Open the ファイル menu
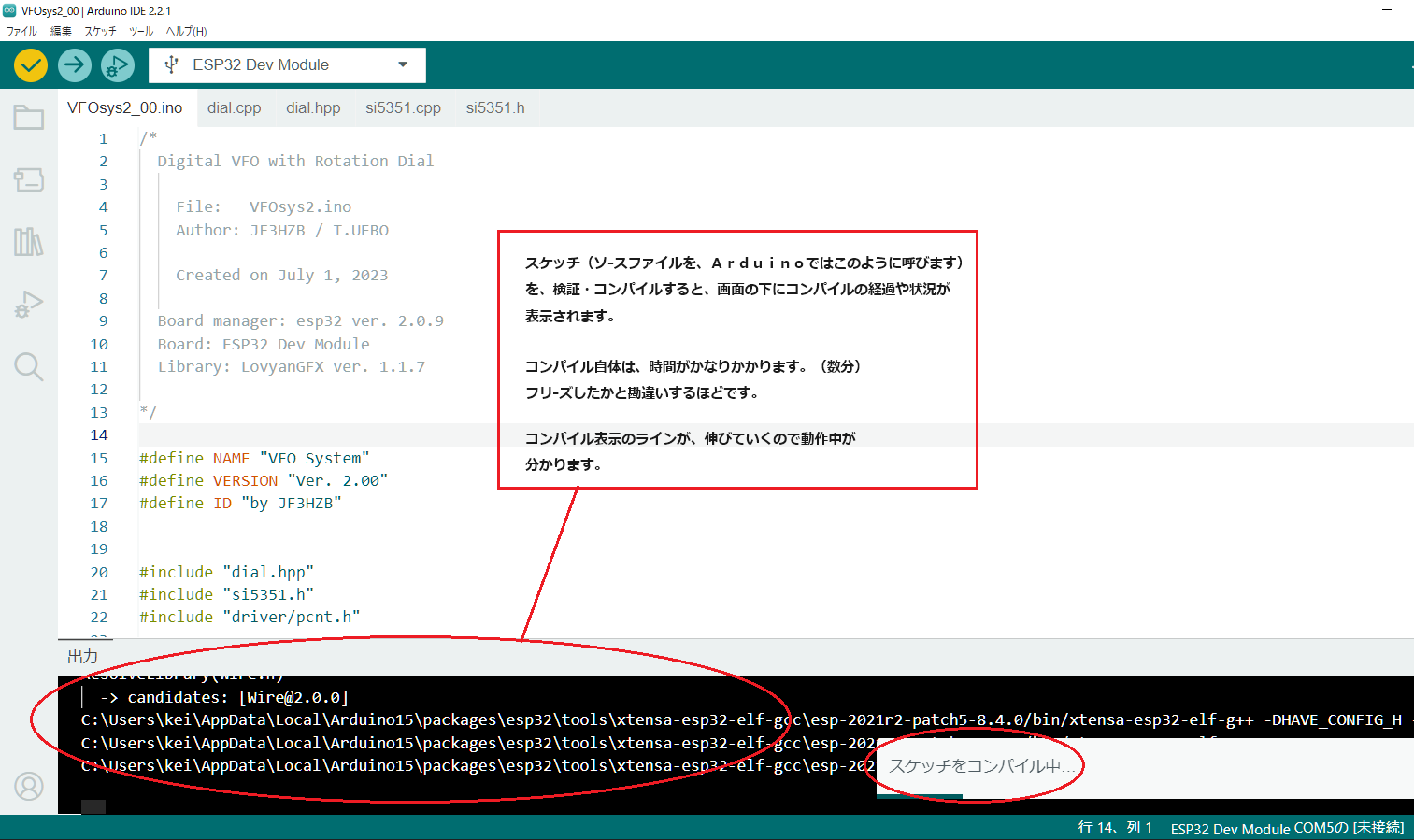Viewport: 1414px width, 840px height. pos(21,31)
